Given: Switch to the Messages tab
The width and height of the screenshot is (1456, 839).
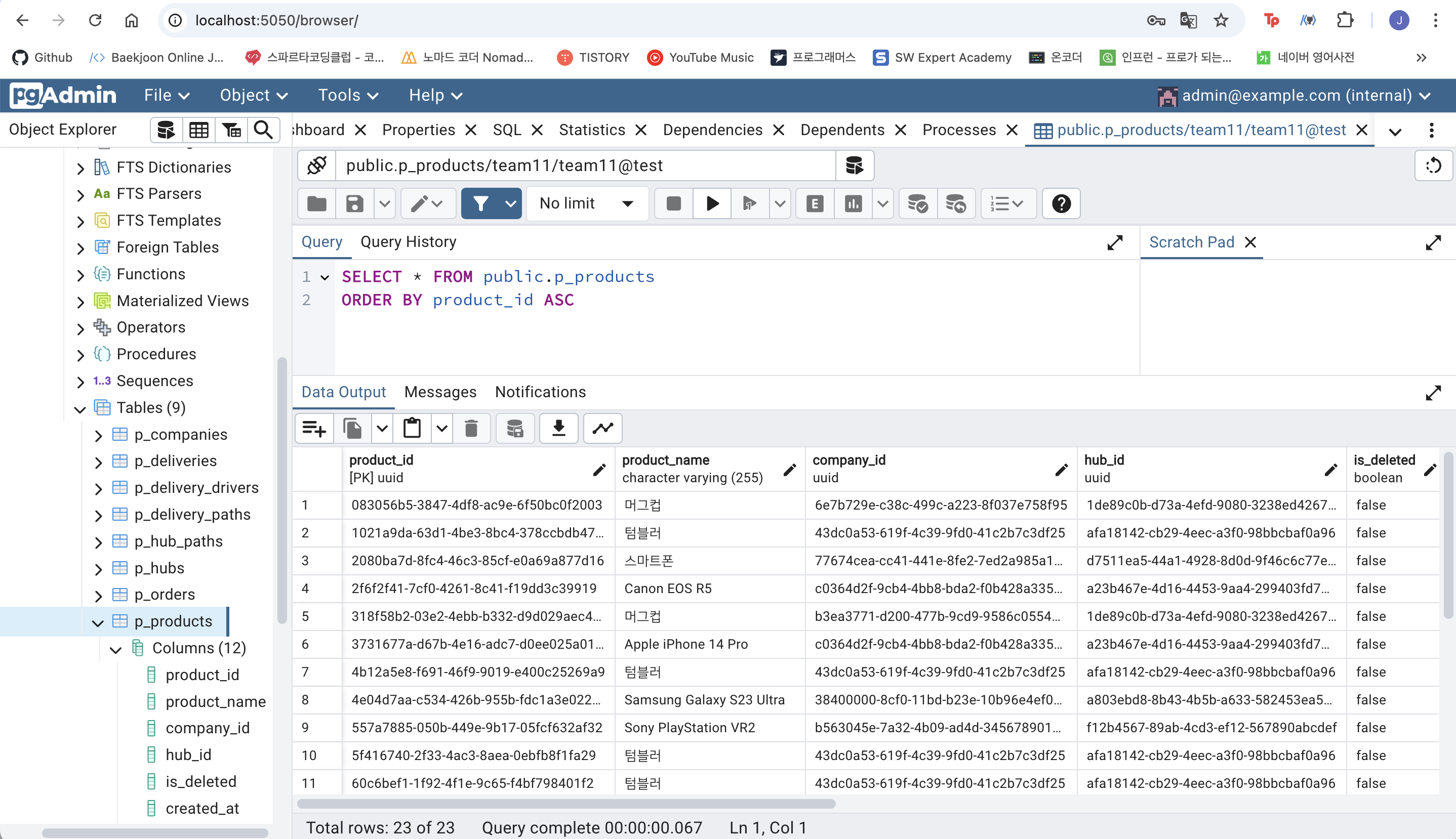Looking at the screenshot, I should tap(440, 392).
